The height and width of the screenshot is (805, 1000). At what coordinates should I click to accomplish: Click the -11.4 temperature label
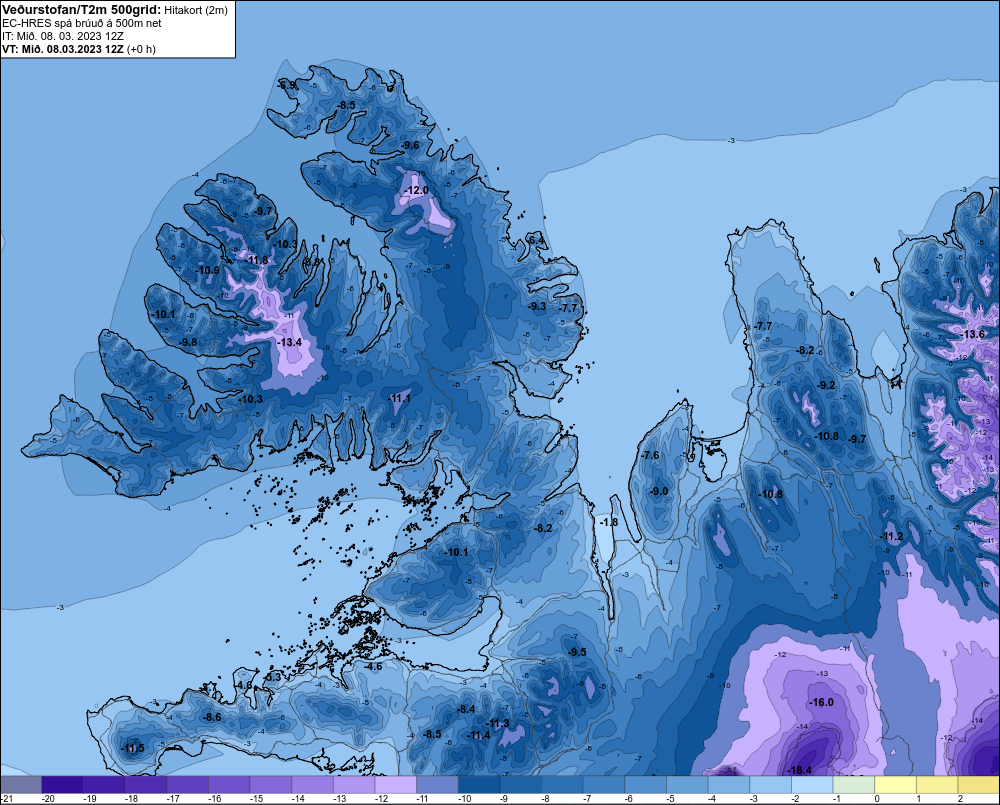pos(478,735)
